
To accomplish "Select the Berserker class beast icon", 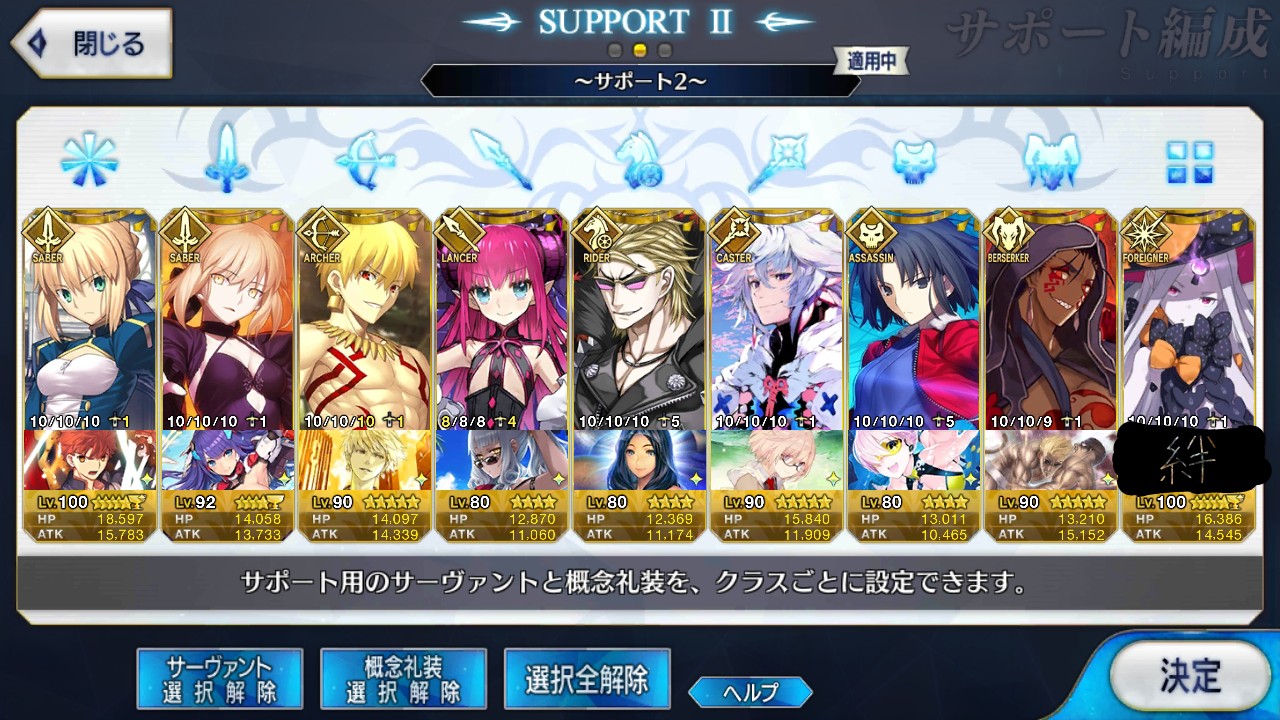I will click(x=1049, y=160).
